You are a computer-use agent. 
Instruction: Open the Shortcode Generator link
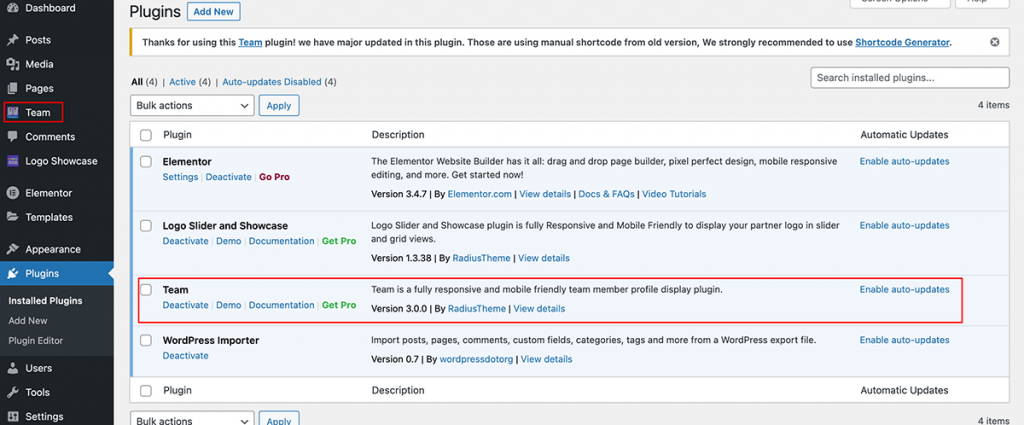902,42
